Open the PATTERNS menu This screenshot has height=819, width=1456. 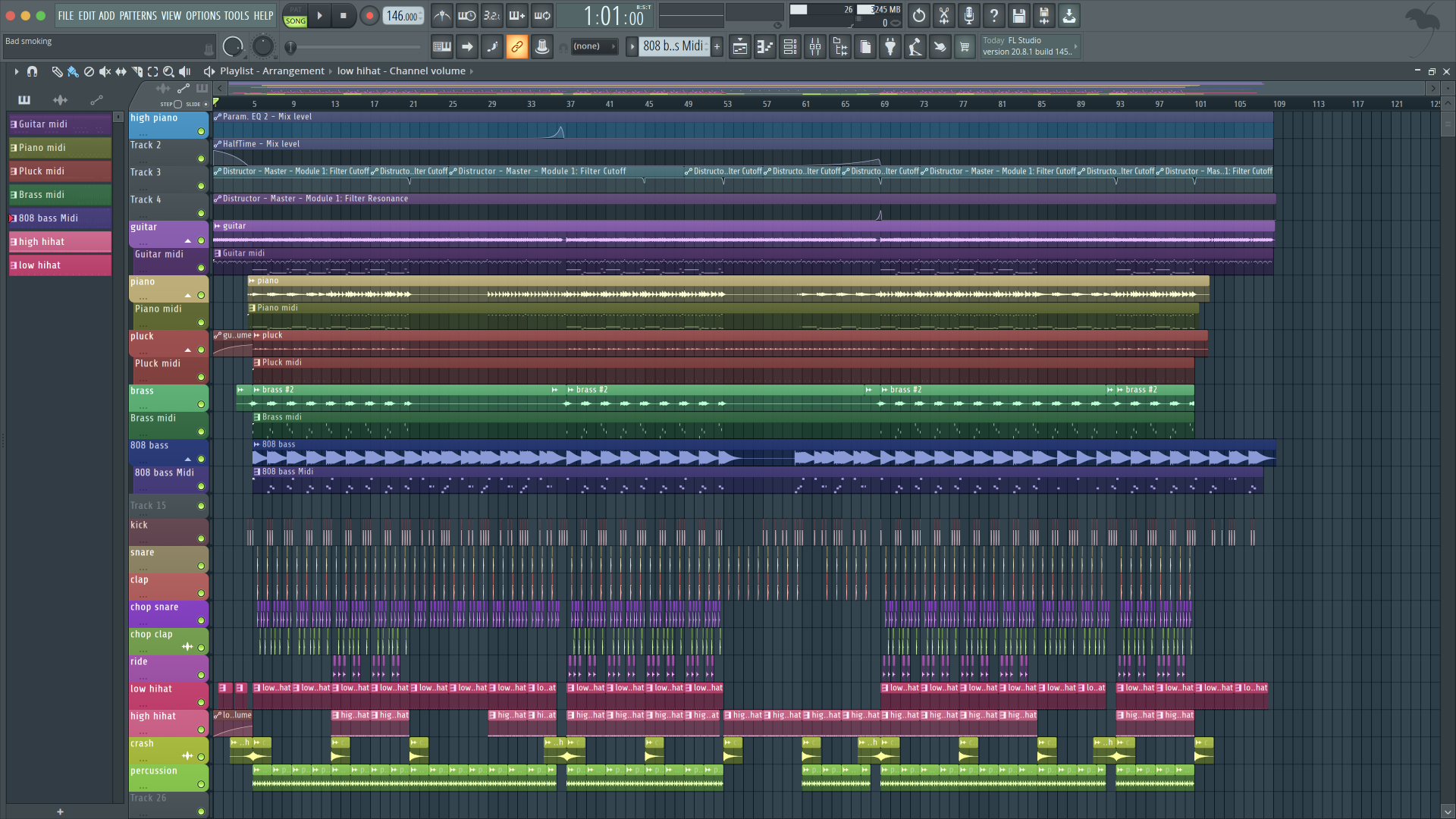[138, 15]
